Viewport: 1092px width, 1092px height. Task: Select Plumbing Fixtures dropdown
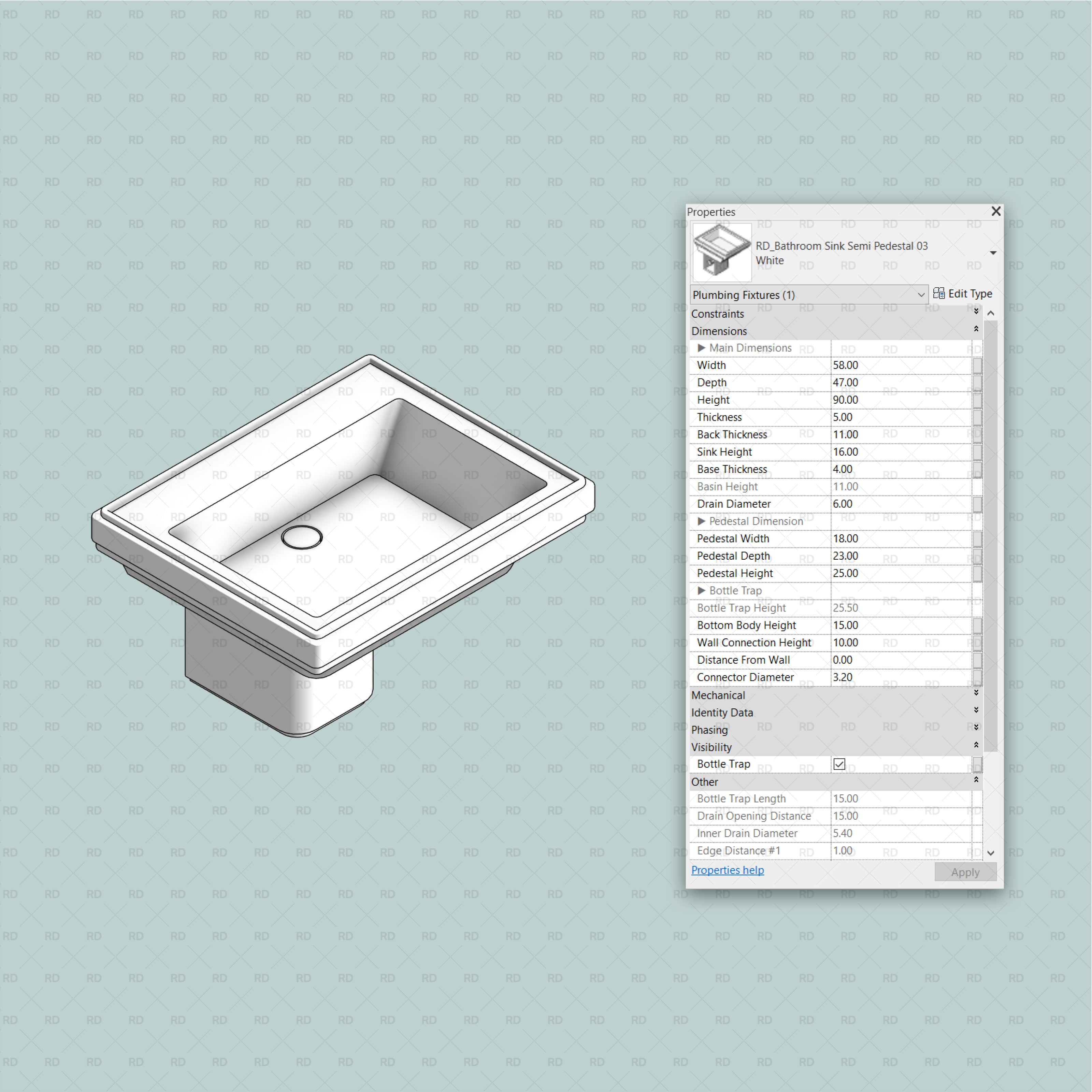(805, 295)
